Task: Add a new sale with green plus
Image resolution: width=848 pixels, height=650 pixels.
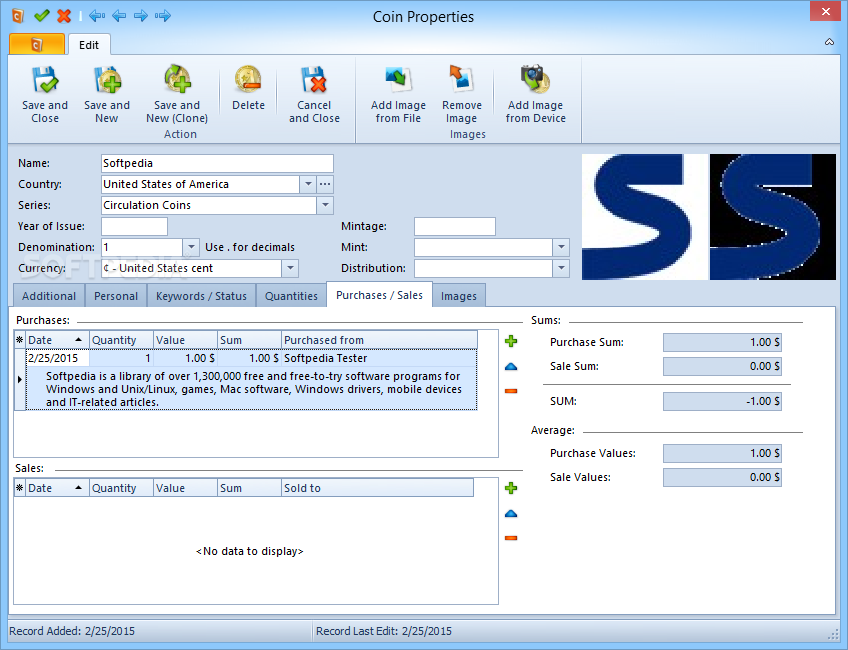Action: (511, 488)
